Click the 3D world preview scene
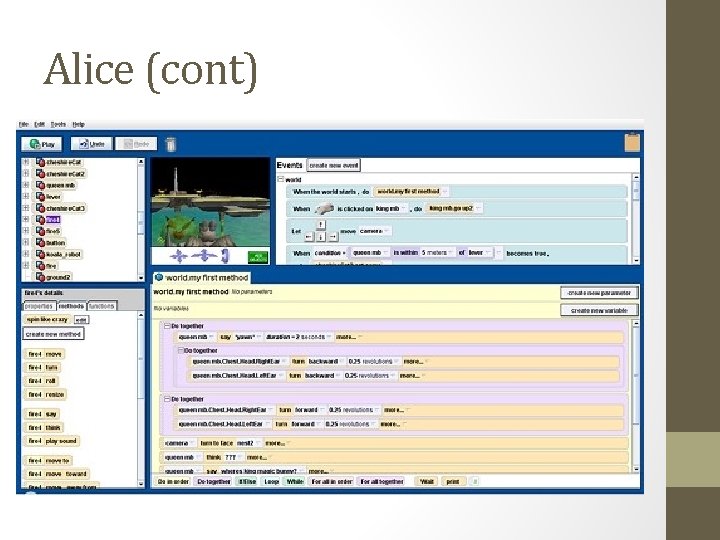Viewport: 720px width, 540px height. tap(211, 202)
